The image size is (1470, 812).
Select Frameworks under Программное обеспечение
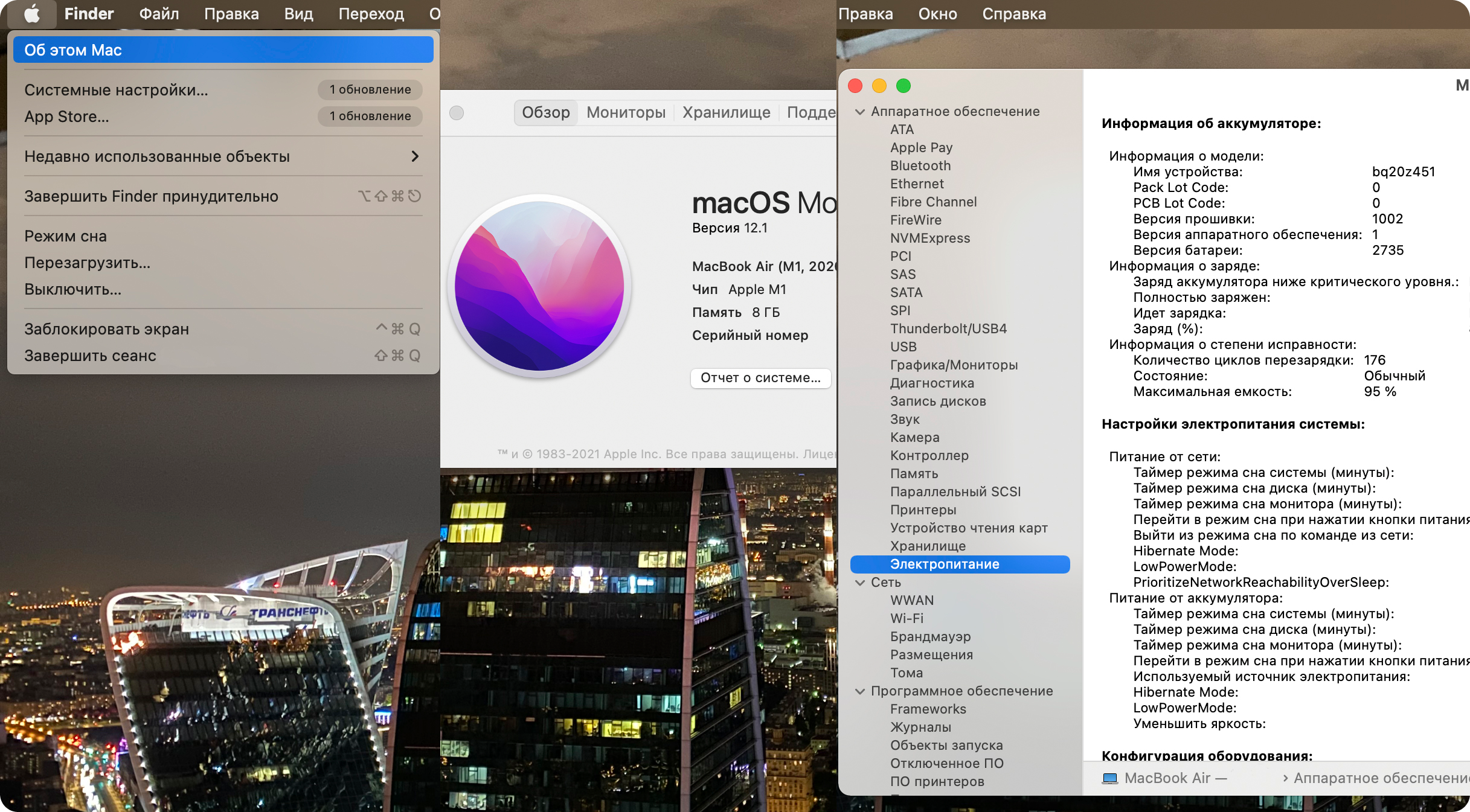click(x=928, y=709)
